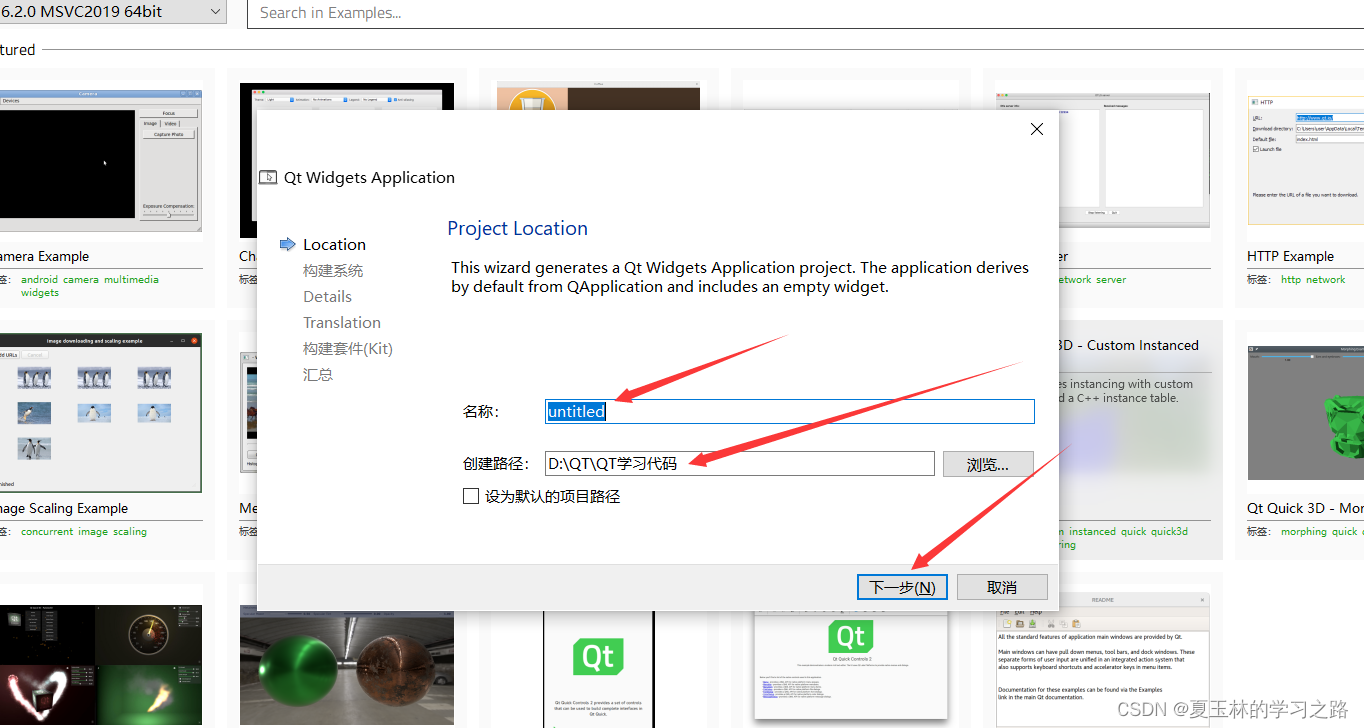Open the Qt Quick Controls 2 thumbnail

pyautogui.click(x=850, y=664)
